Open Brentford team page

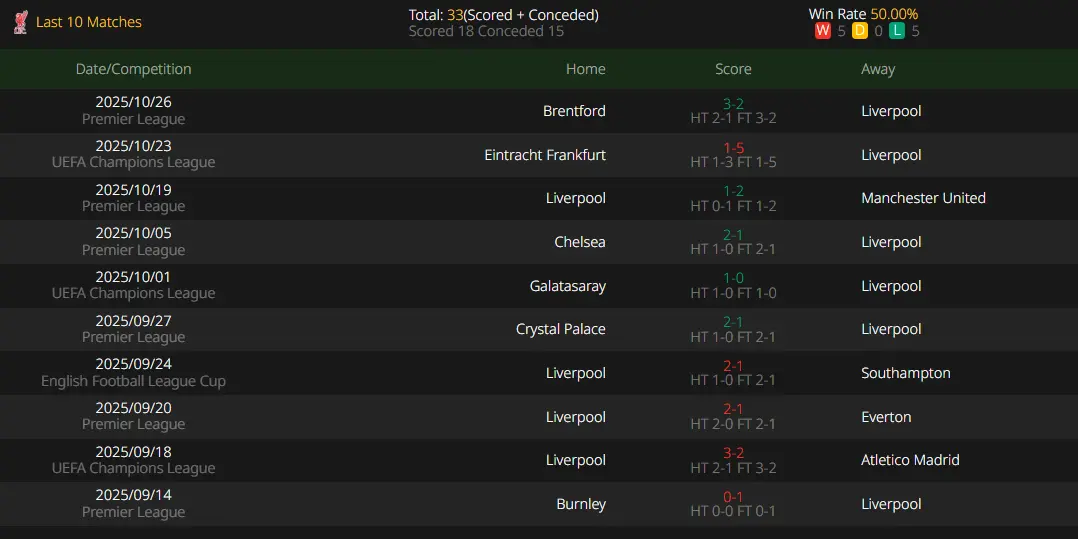click(x=574, y=111)
